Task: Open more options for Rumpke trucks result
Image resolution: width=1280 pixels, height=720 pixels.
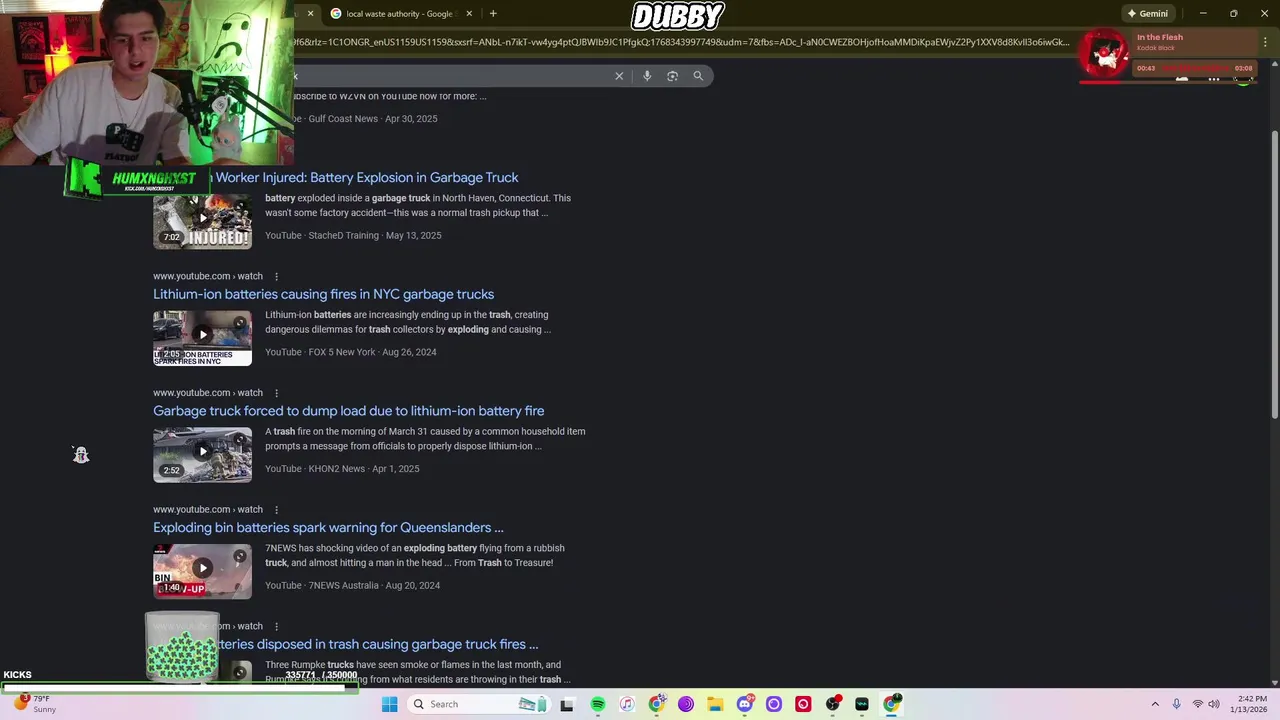Action: (x=276, y=626)
